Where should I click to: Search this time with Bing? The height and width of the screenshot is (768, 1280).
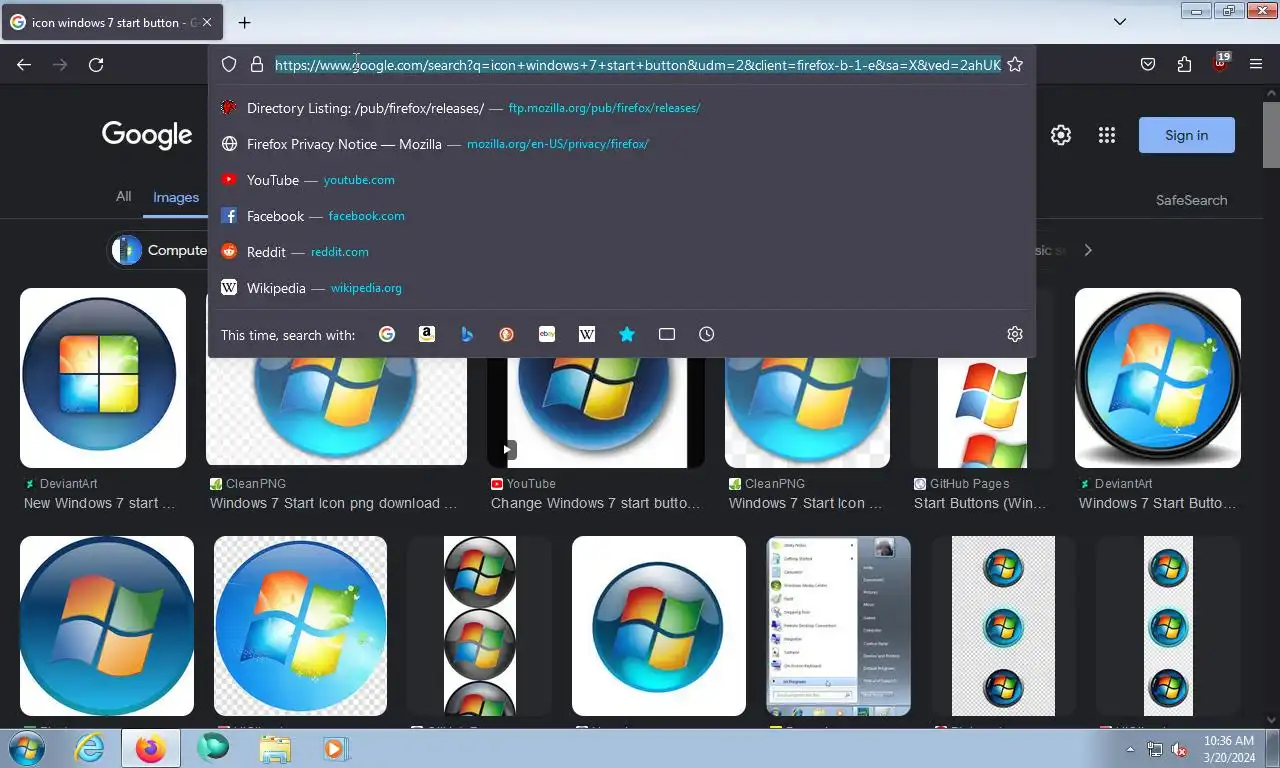click(467, 334)
